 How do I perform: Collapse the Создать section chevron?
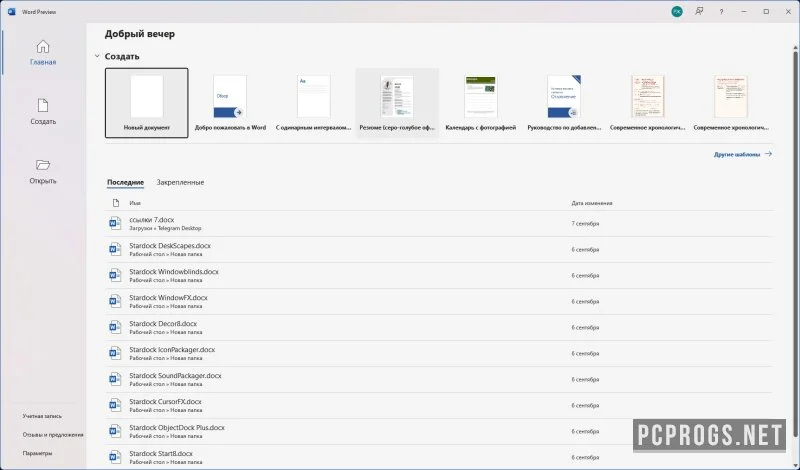97,56
